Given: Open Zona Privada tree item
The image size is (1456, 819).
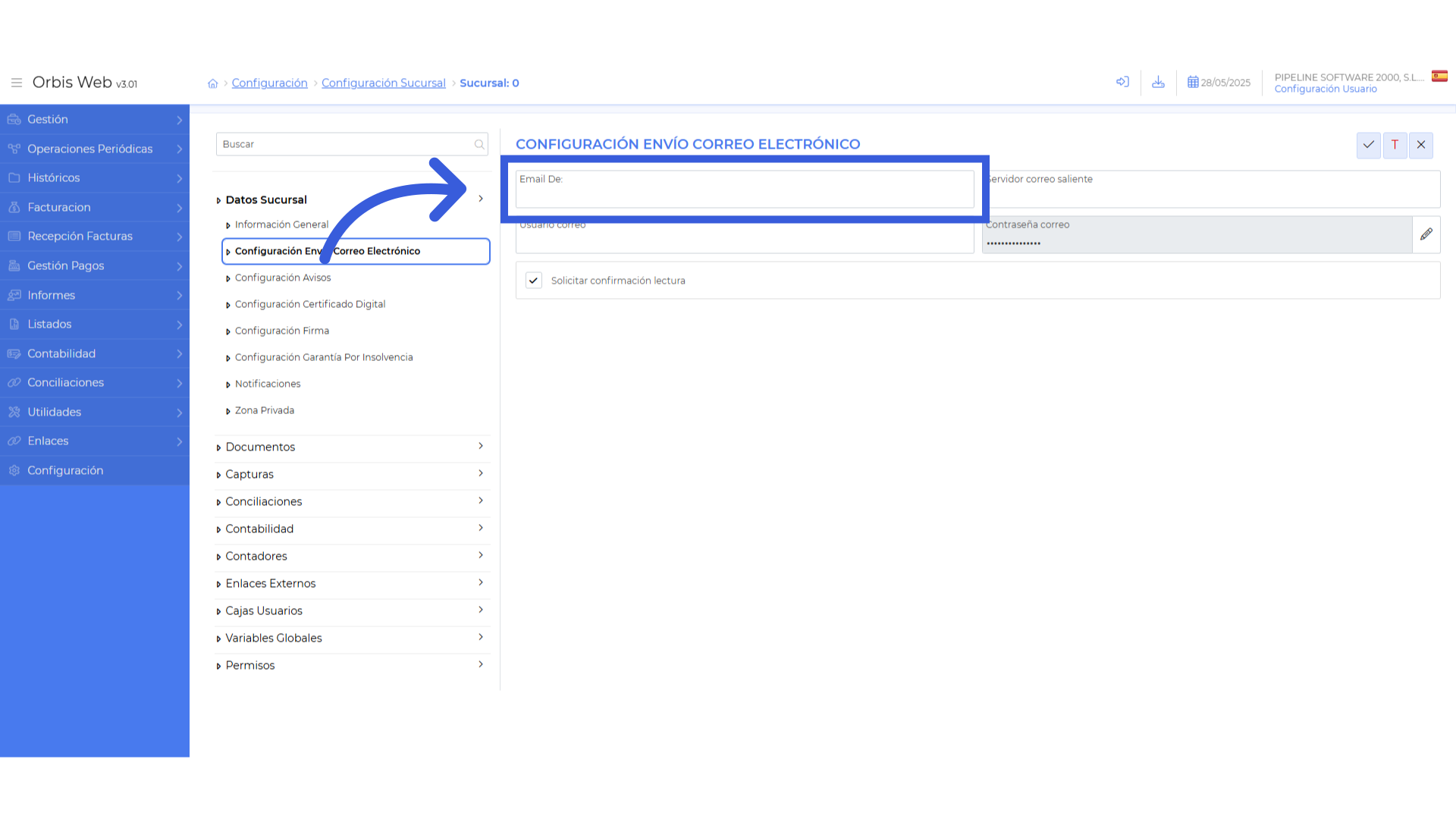Looking at the screenshot, I should point(264,410).
